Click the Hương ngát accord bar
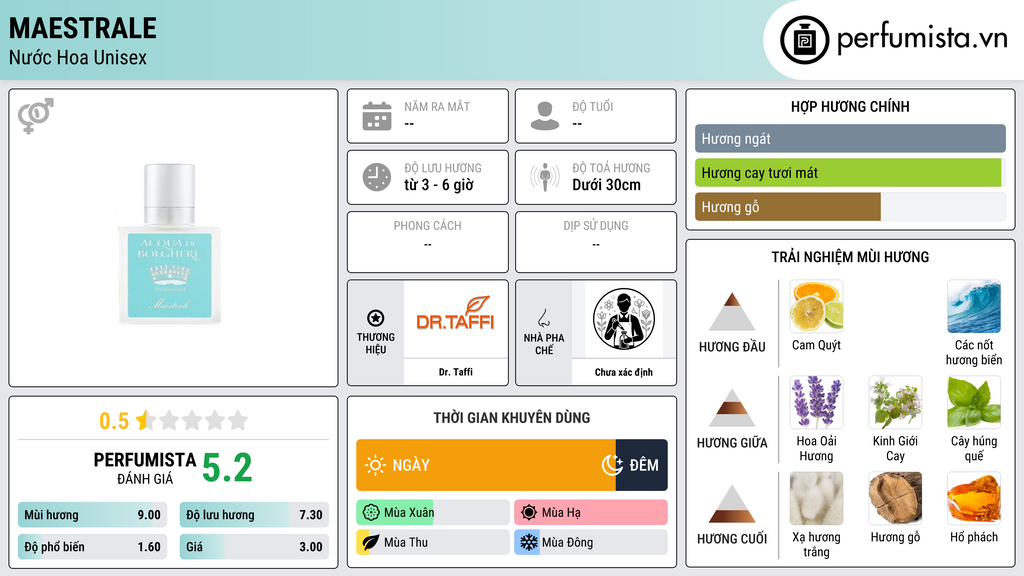This screenshot has width=1024, height=576. [850, 138]
